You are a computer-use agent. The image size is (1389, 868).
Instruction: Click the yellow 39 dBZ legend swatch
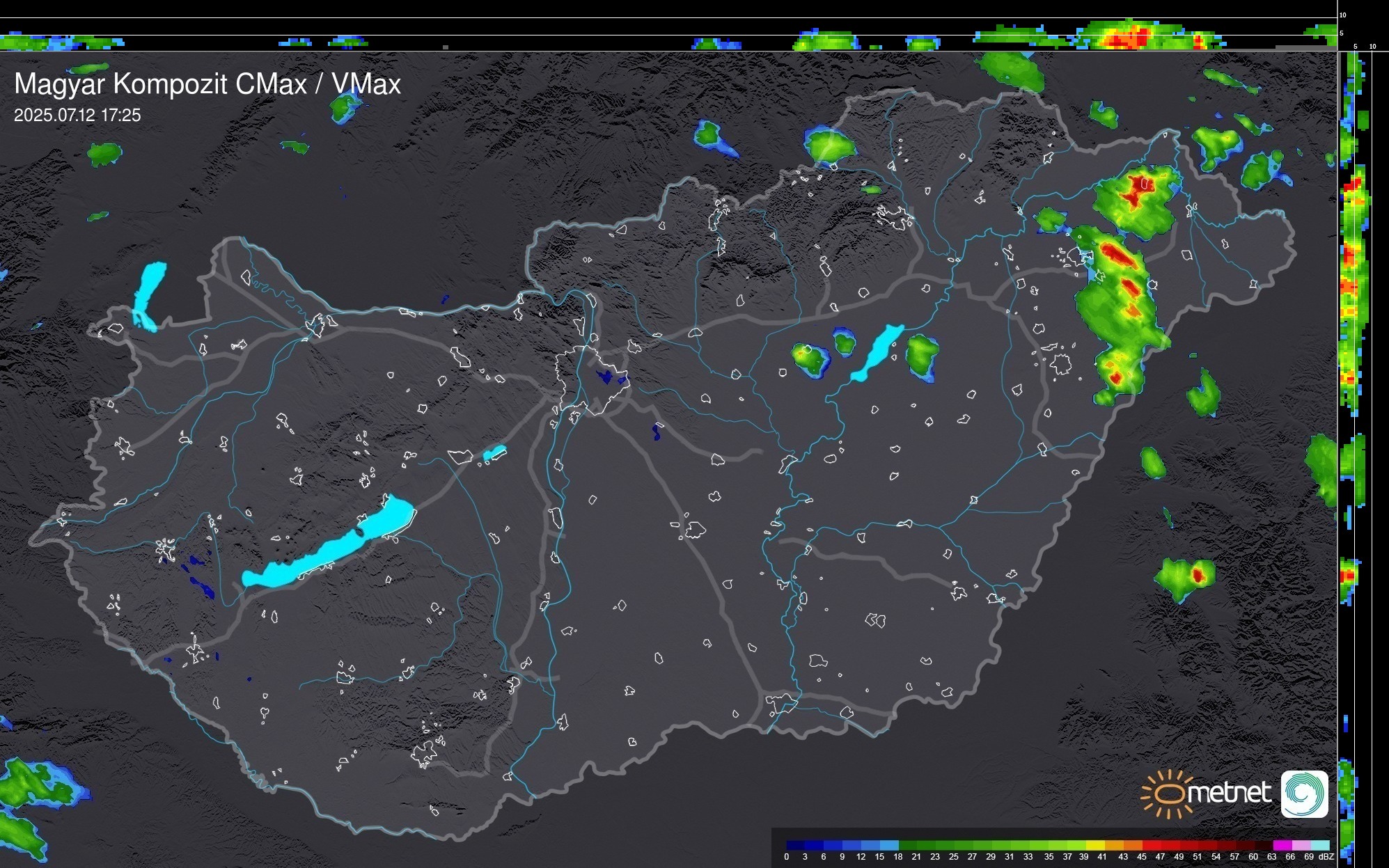click(1096, 845)
